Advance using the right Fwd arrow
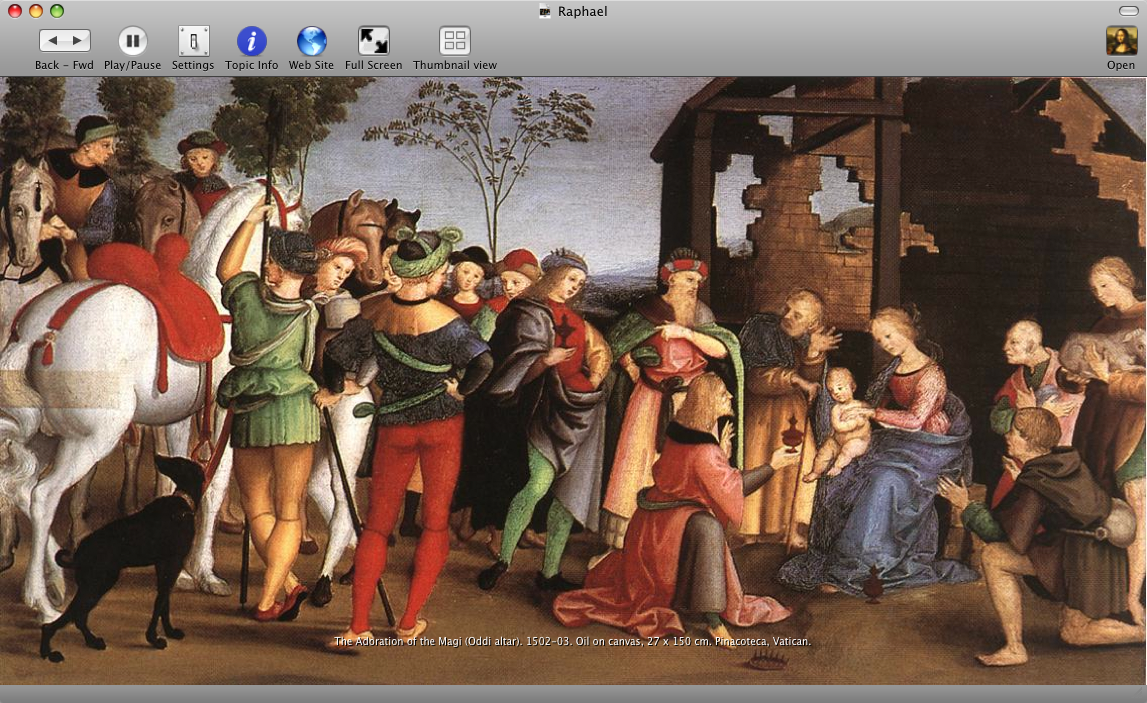This screenshot has height=703, width=1147. [78, 41]
